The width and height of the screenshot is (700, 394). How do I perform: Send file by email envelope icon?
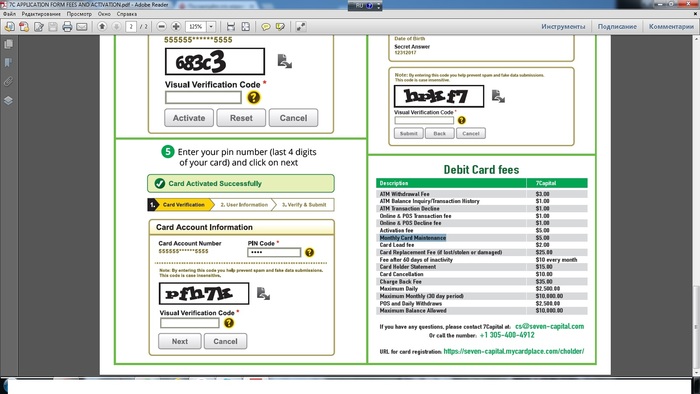82,27
